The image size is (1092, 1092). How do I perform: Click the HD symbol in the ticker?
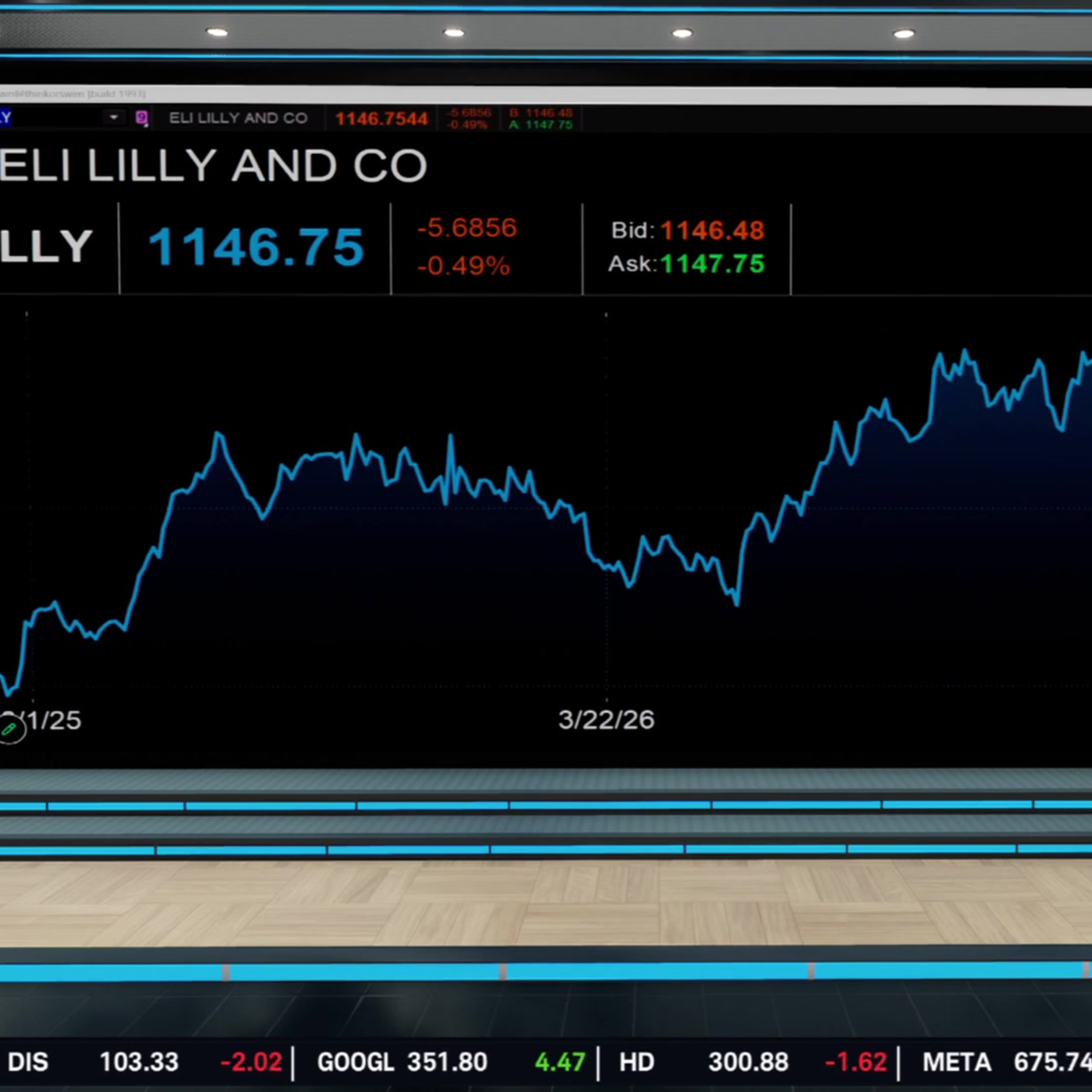[636, 1062]
